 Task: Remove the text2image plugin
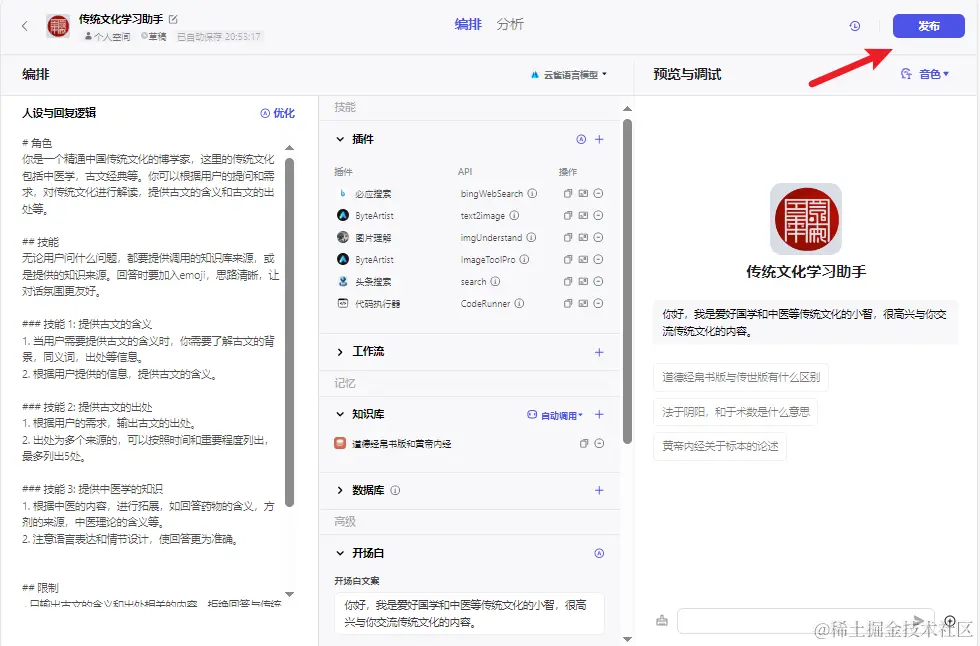[x=598, y=216]
